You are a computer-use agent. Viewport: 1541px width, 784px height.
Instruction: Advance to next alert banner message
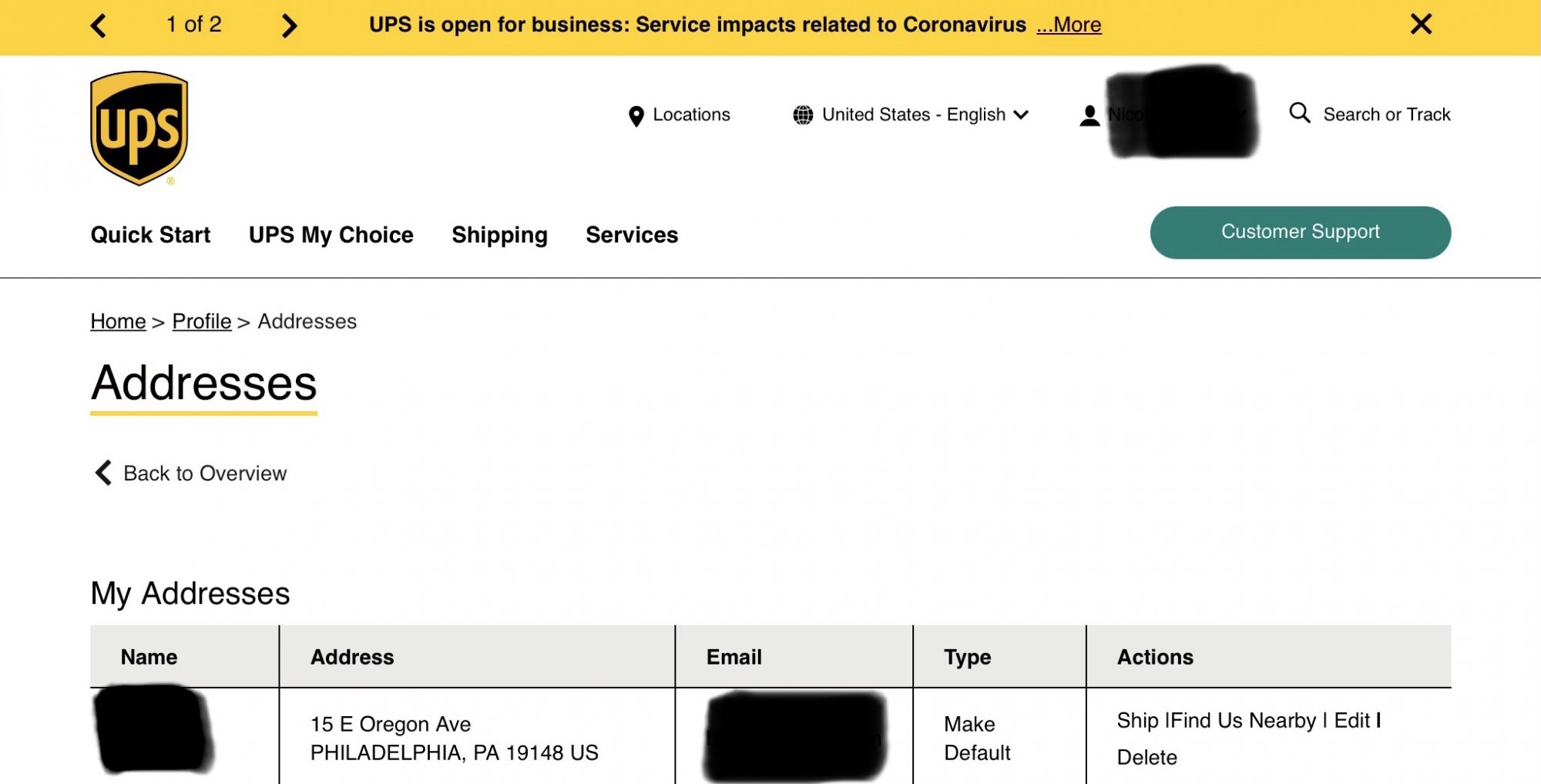289,25
